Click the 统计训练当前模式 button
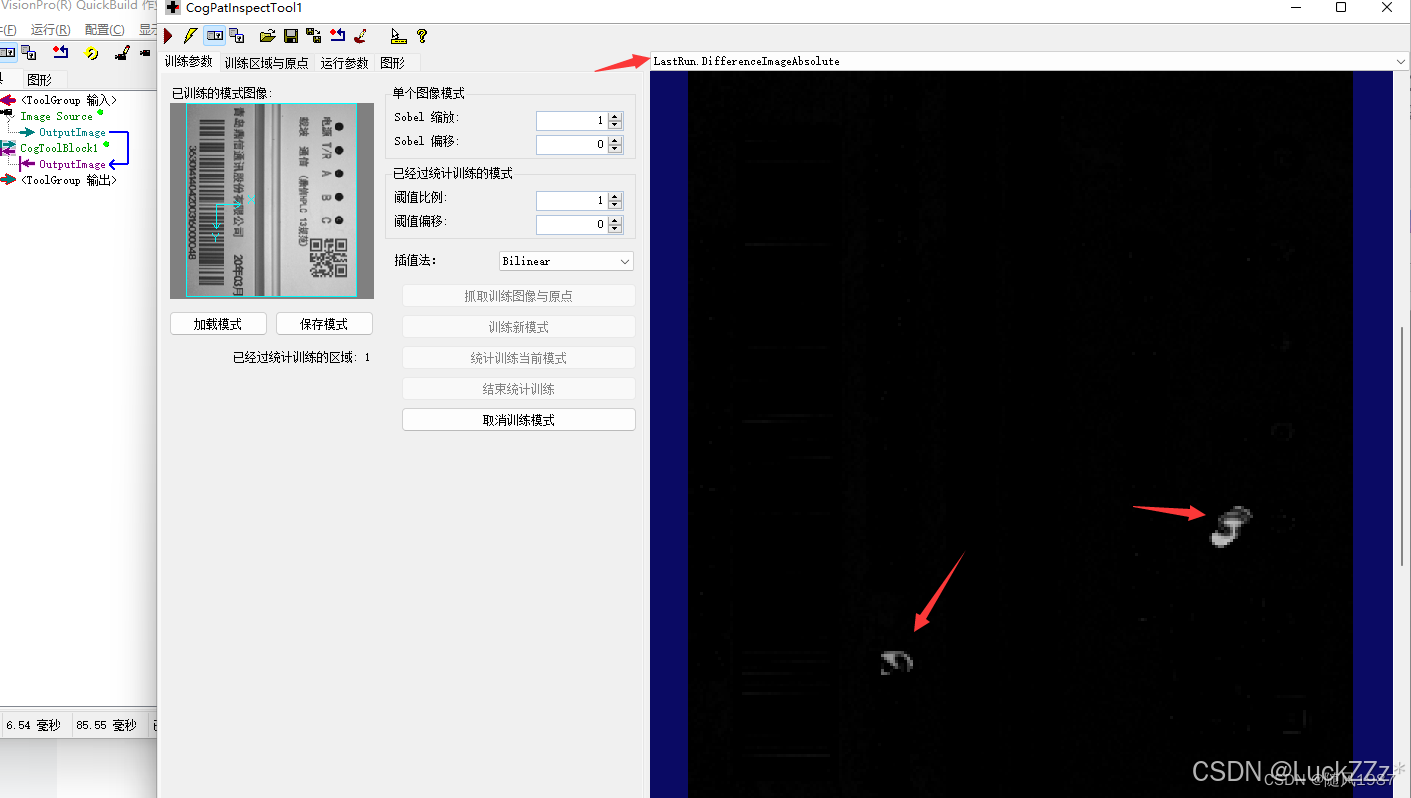The height and width of the screenshot is (798, 1411). (x=518, y=358)
